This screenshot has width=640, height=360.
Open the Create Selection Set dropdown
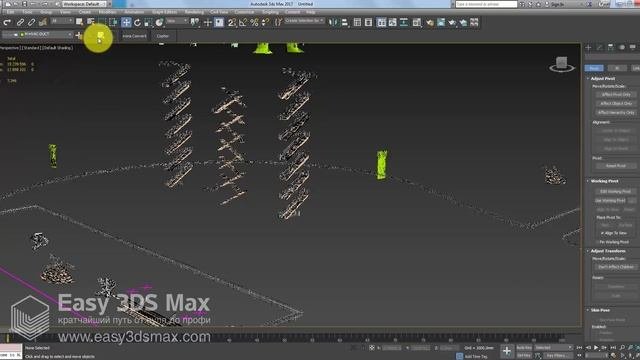[304, 20]
